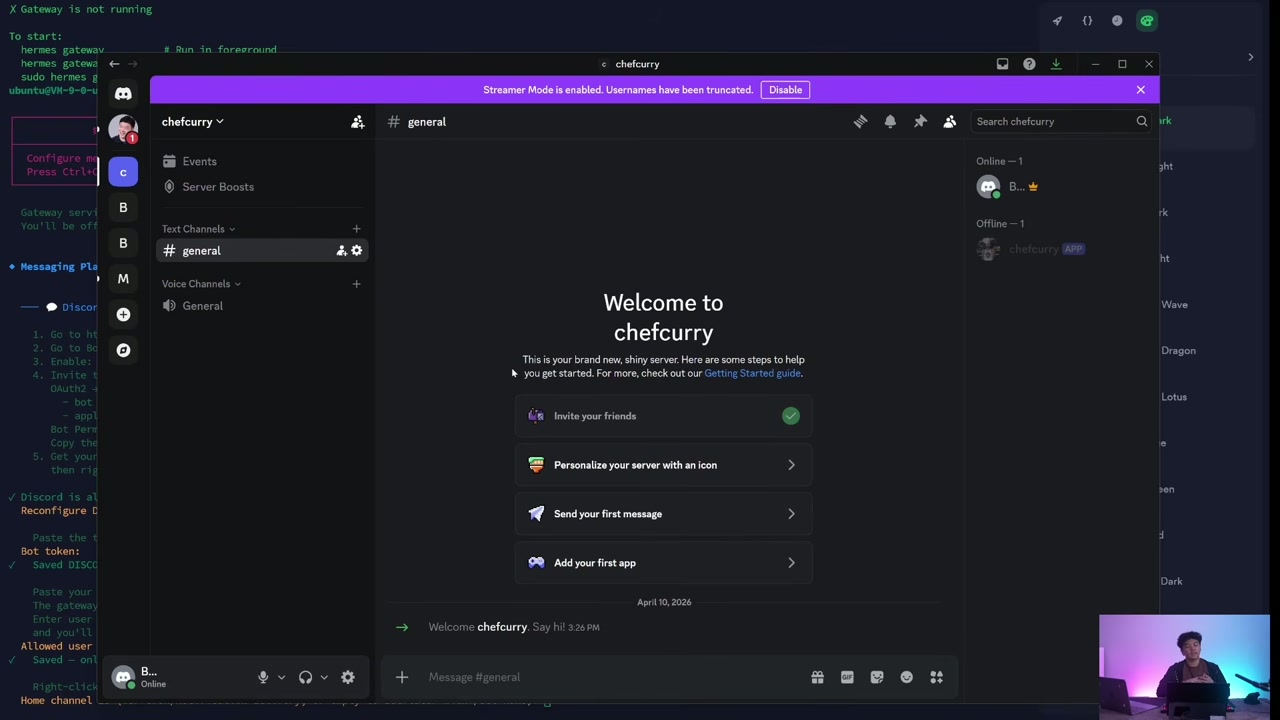The image size is (1280, 720).
Task: Open the Discord inbox icon in title bar
Action: [1002, 64]
